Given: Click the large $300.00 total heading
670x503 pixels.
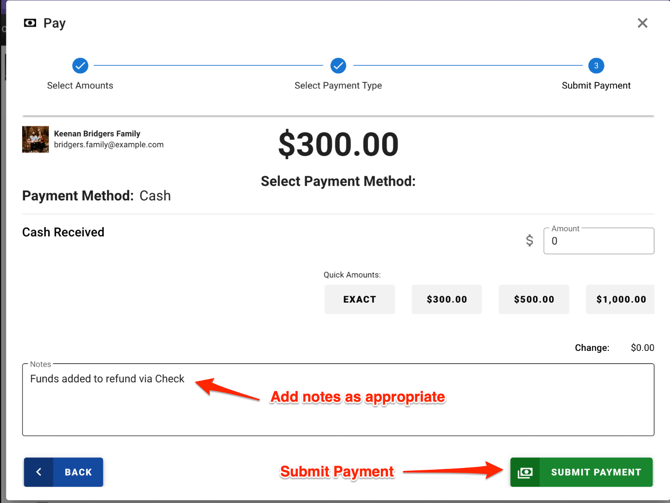Looking at the screenshot, I should 338,145.
